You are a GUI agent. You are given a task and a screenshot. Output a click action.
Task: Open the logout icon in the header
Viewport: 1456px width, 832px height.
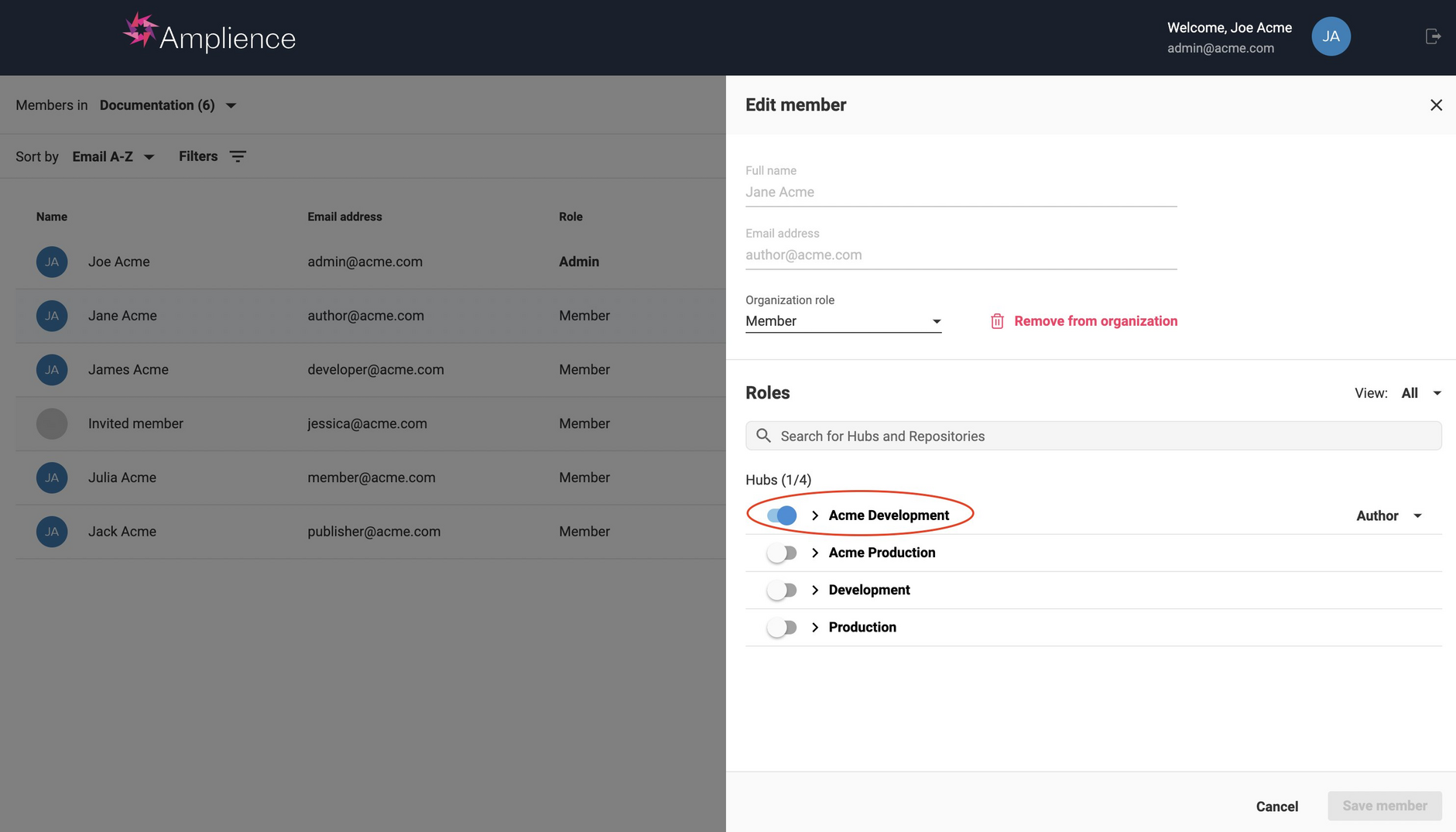click(1434, 36)
